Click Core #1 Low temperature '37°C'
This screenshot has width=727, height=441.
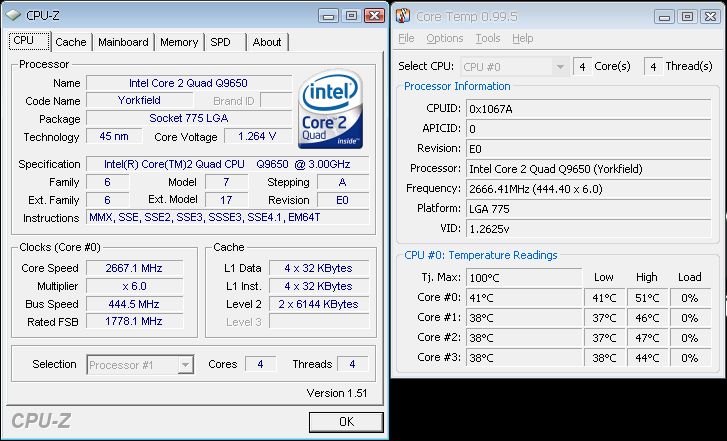point(604,318)
